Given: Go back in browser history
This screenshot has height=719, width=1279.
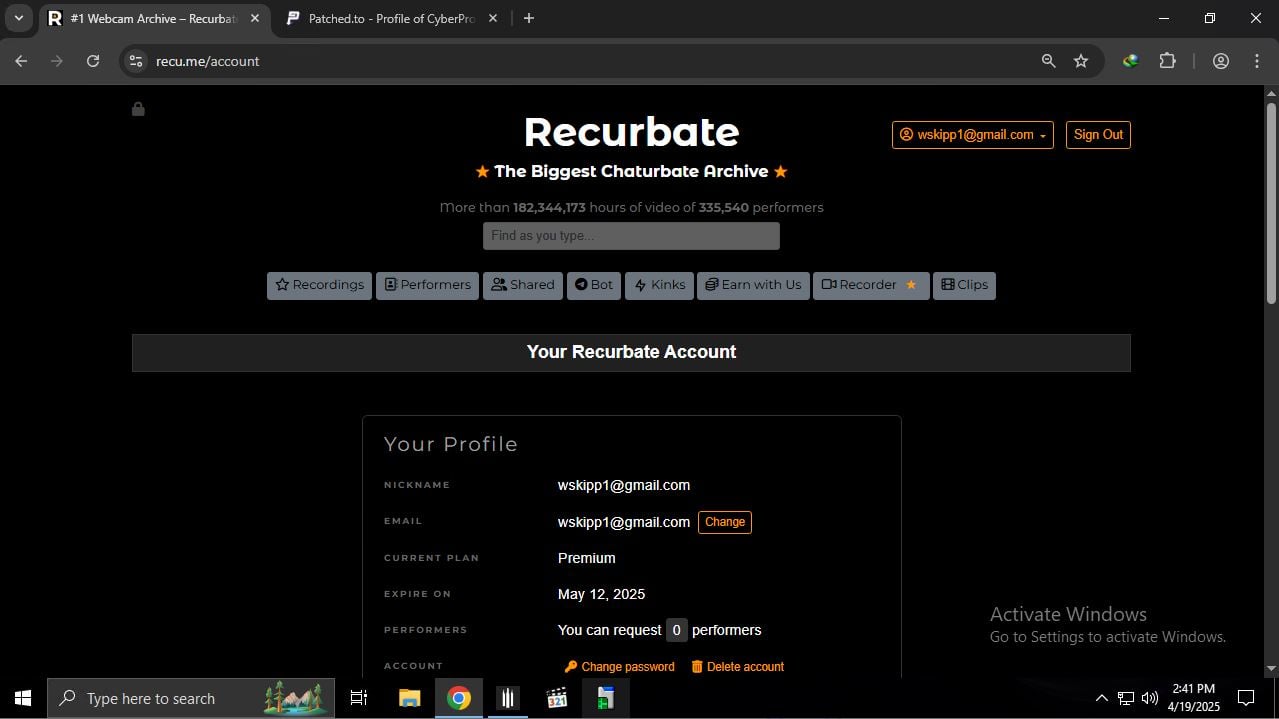Looking at the screenshot, I should click(x=21, y=61).
